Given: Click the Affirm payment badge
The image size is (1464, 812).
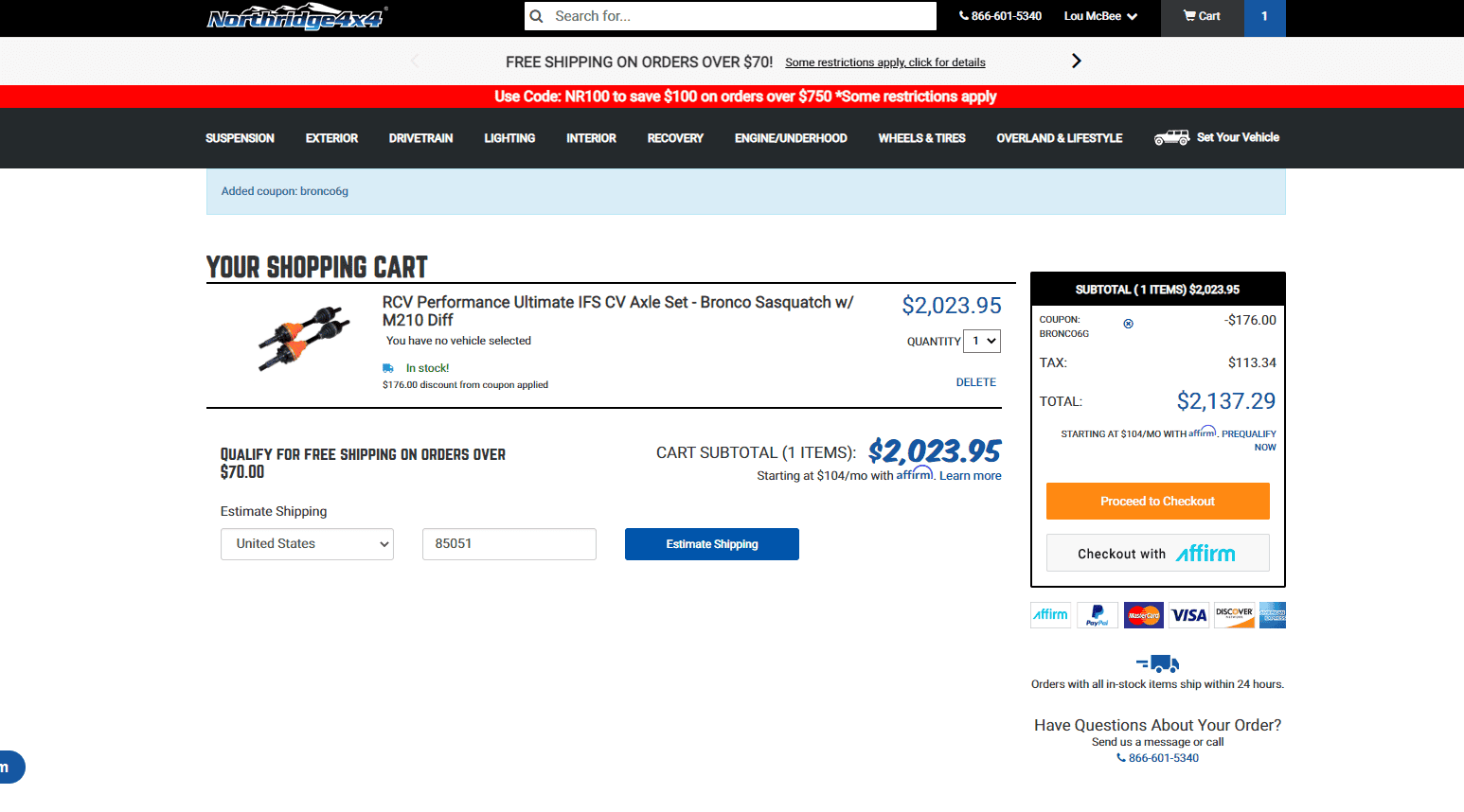Looking at the screenshot, I should point(1051,615).
